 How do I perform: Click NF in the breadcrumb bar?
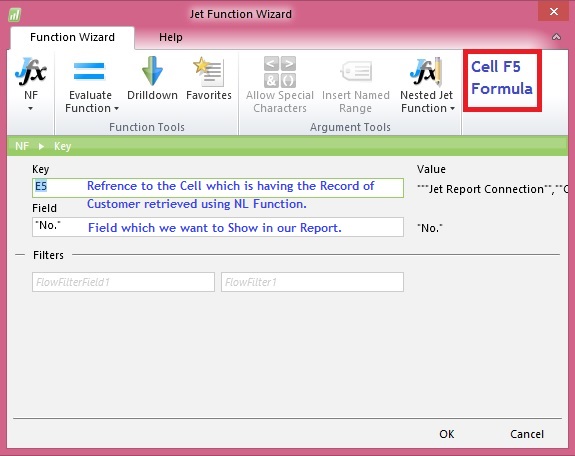[22, 146]
